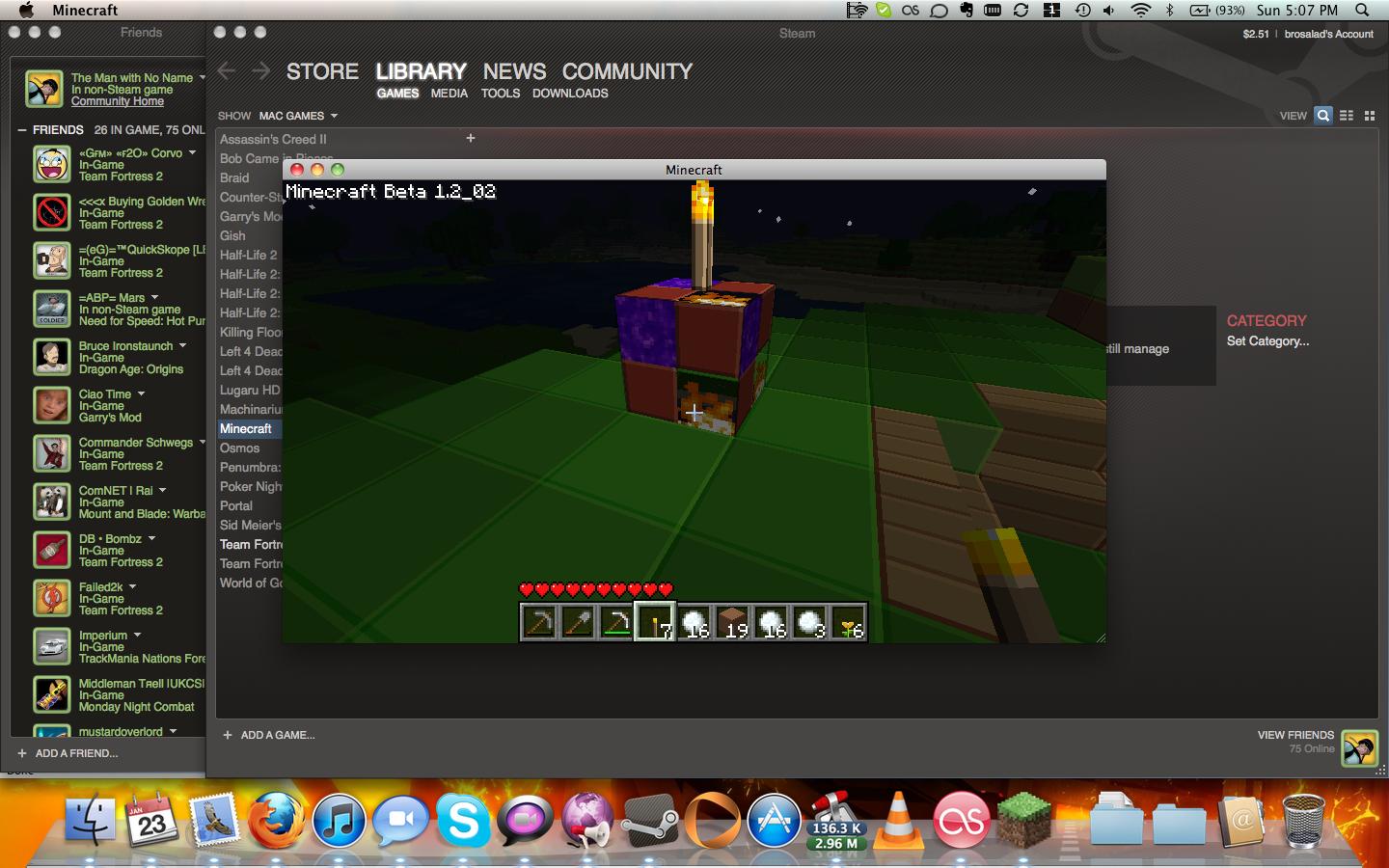Open dropdown arrow next to =ABP= Mars
This screenshot has height=868, width=1389.
pos(154,297)
